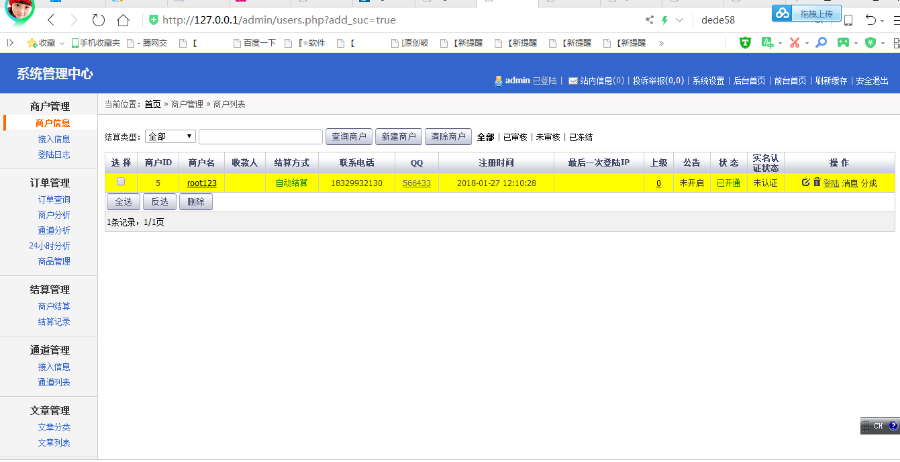Click the green T shield extension icon
The image size is (900, 462).
click(745, 42)
